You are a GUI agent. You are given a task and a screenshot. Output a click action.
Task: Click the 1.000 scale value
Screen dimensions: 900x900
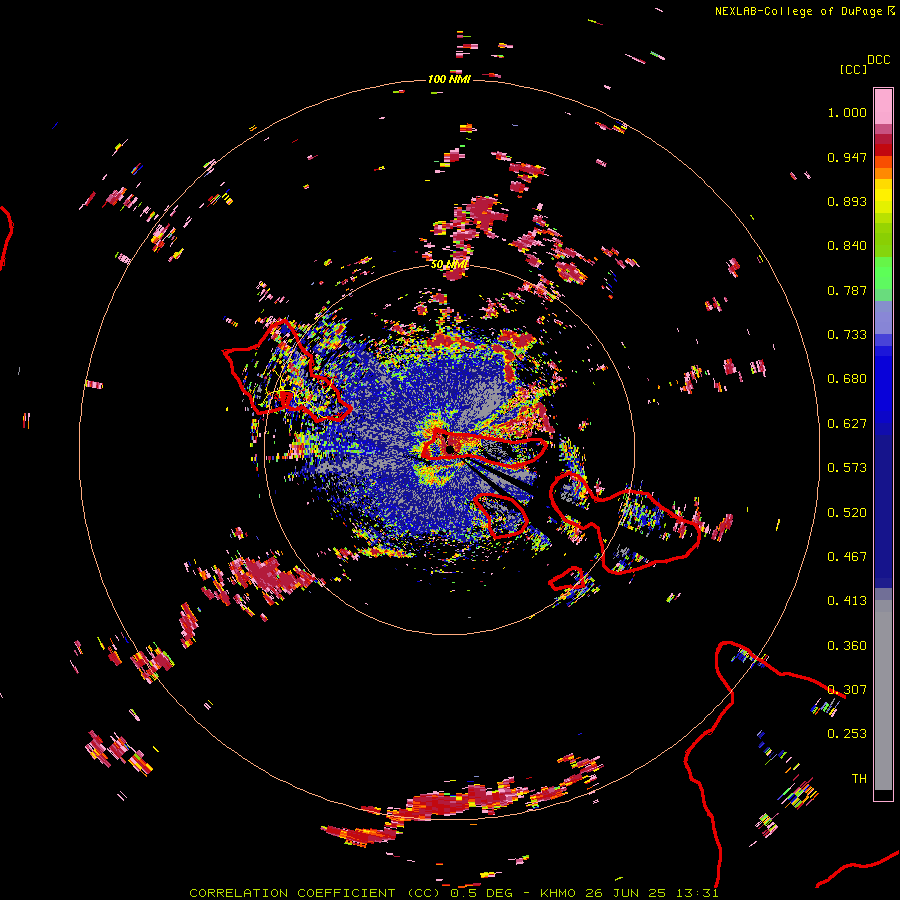pyautogui.click(x=847, y=112)
